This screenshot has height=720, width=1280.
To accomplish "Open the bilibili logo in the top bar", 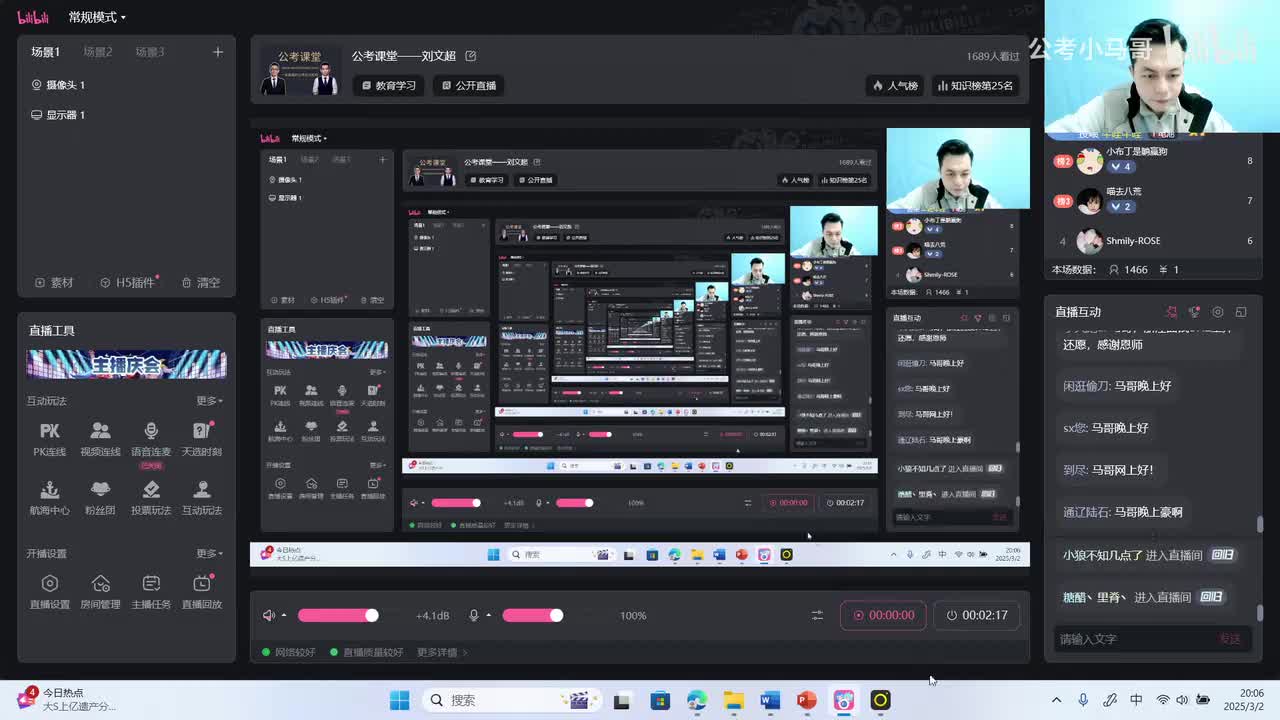I will click(x=32, y=17).
